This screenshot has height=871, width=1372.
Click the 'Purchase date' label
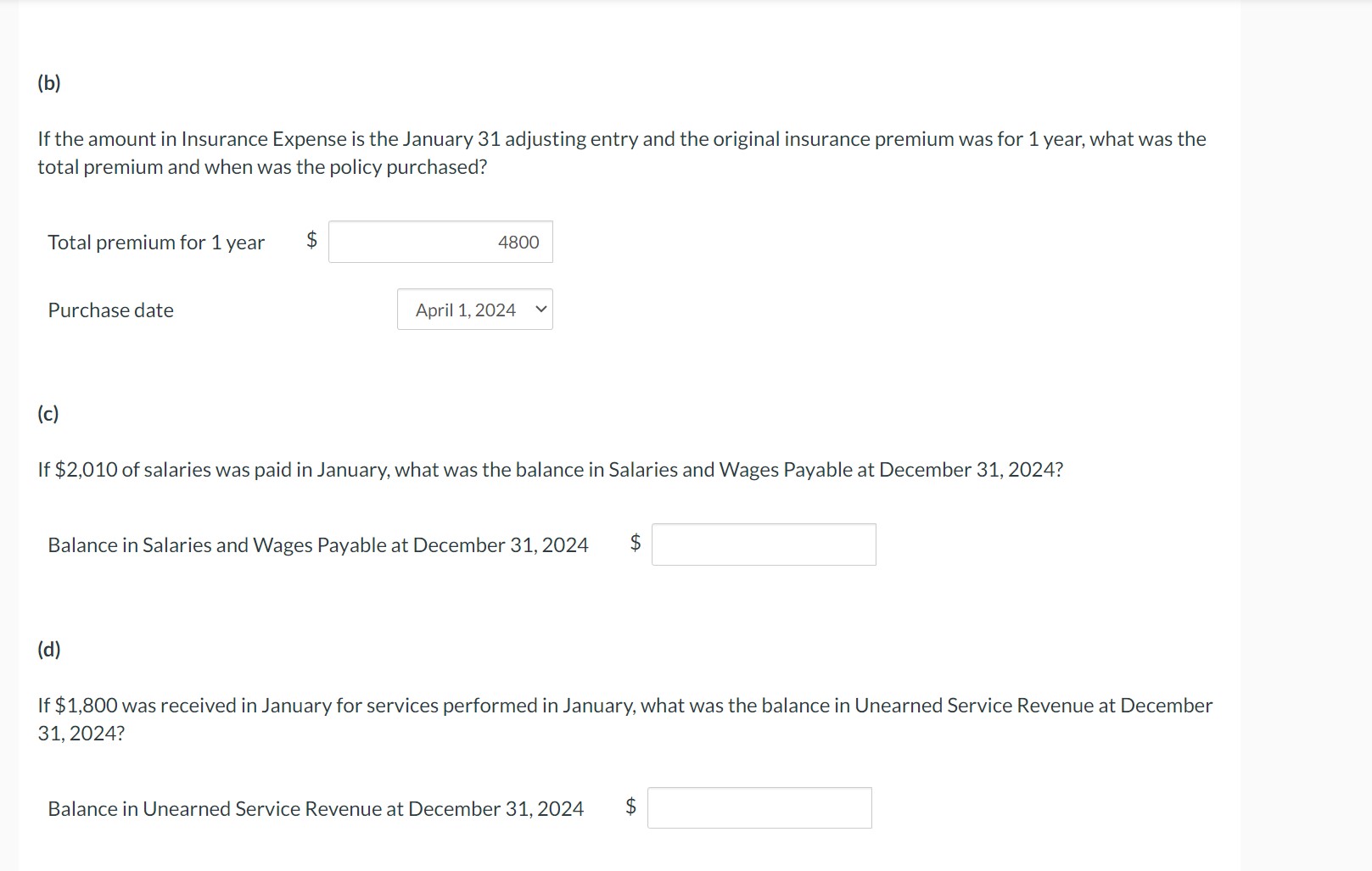point(110,310)
